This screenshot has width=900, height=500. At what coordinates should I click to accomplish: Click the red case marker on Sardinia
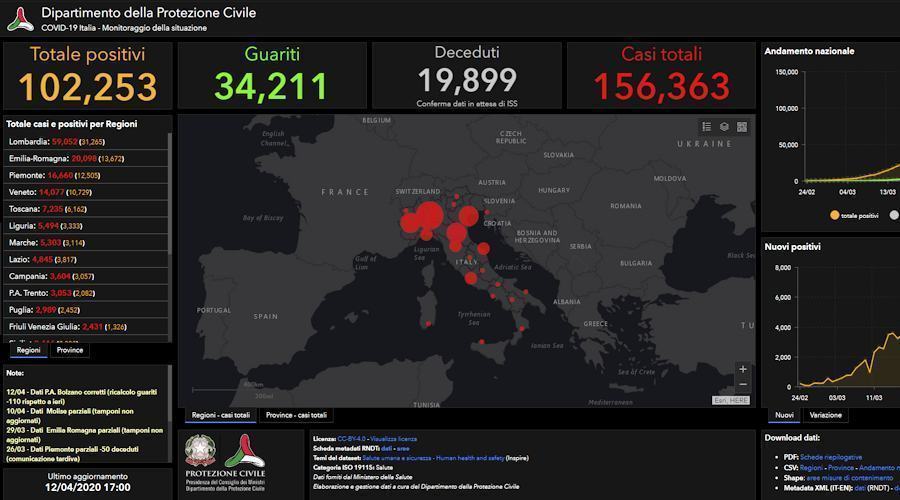(x=428, y=324)
